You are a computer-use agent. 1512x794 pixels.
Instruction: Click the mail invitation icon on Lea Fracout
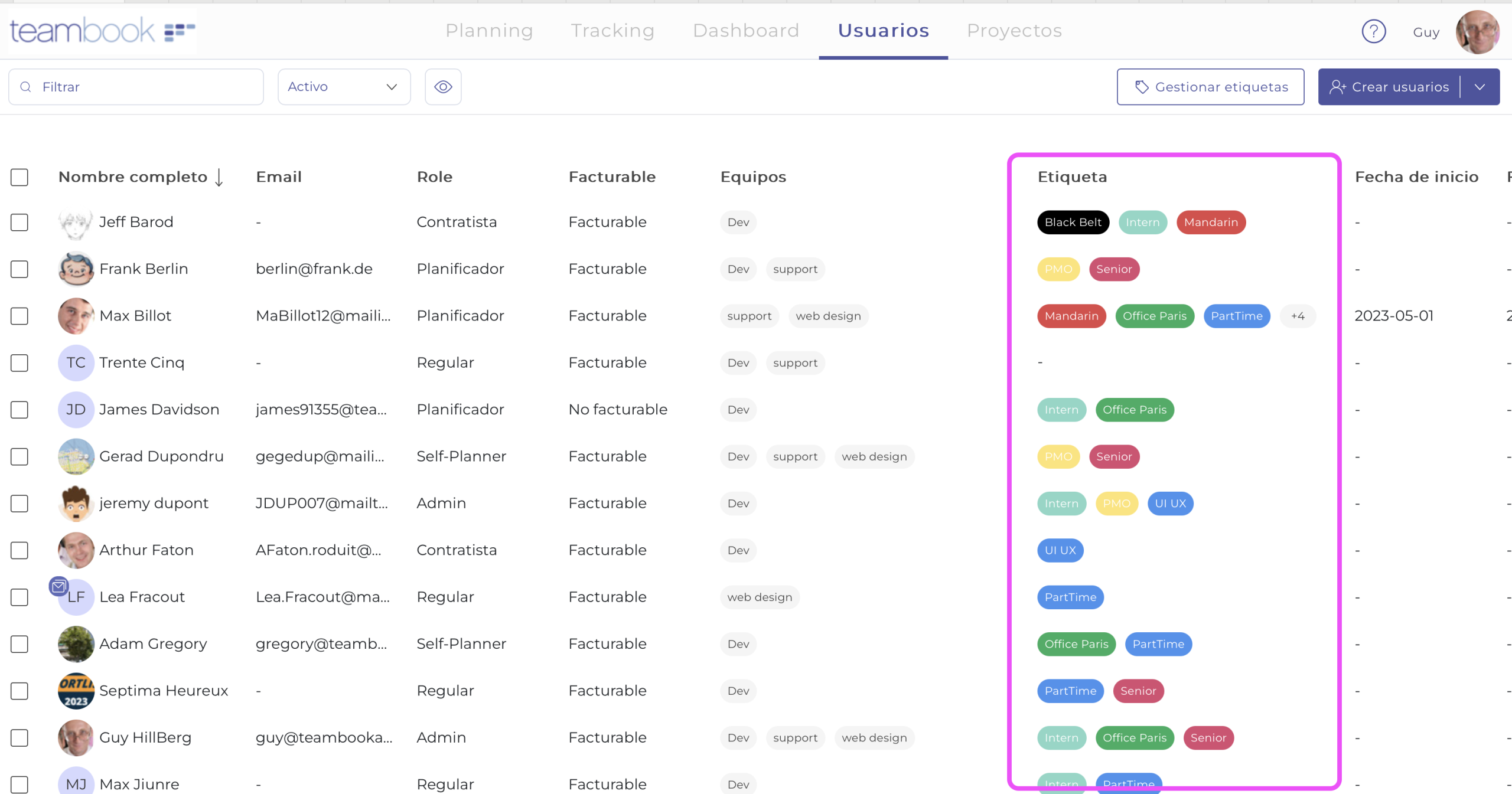pyautogui.click(x=58, y=586)
